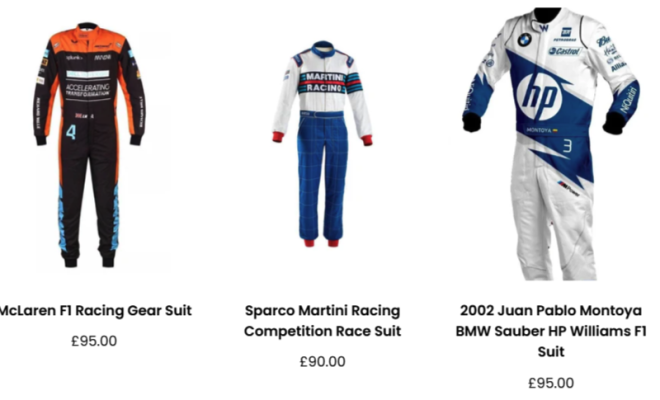
Task: Click the Accelerating Transformation text on the McLaren suit
Action: pyautogui.click(x=88, y=90)
